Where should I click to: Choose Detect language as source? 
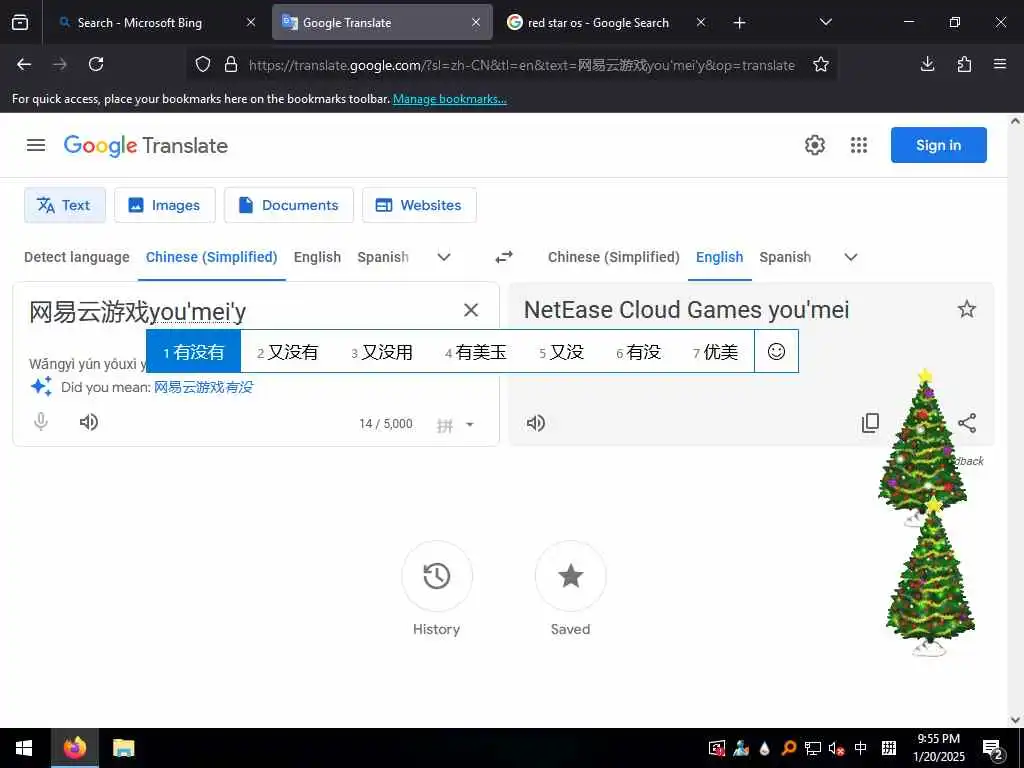(76, 257)
